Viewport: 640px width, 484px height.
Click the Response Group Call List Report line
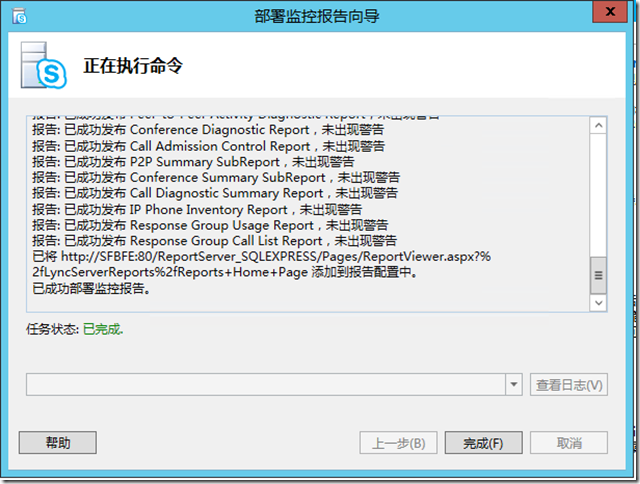point(215,241)
